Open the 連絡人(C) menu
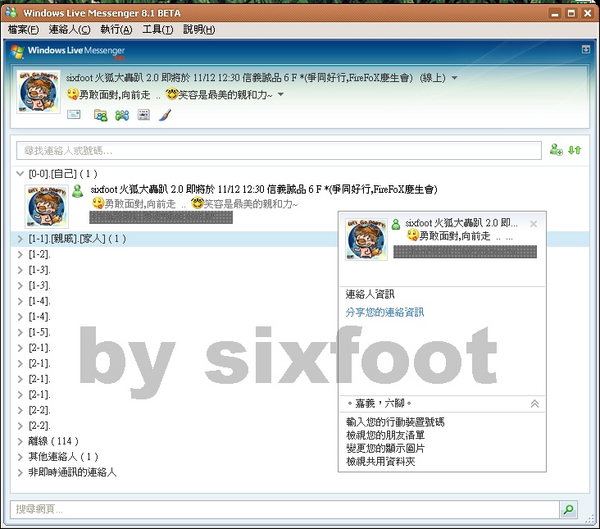 tap(69, 29)
